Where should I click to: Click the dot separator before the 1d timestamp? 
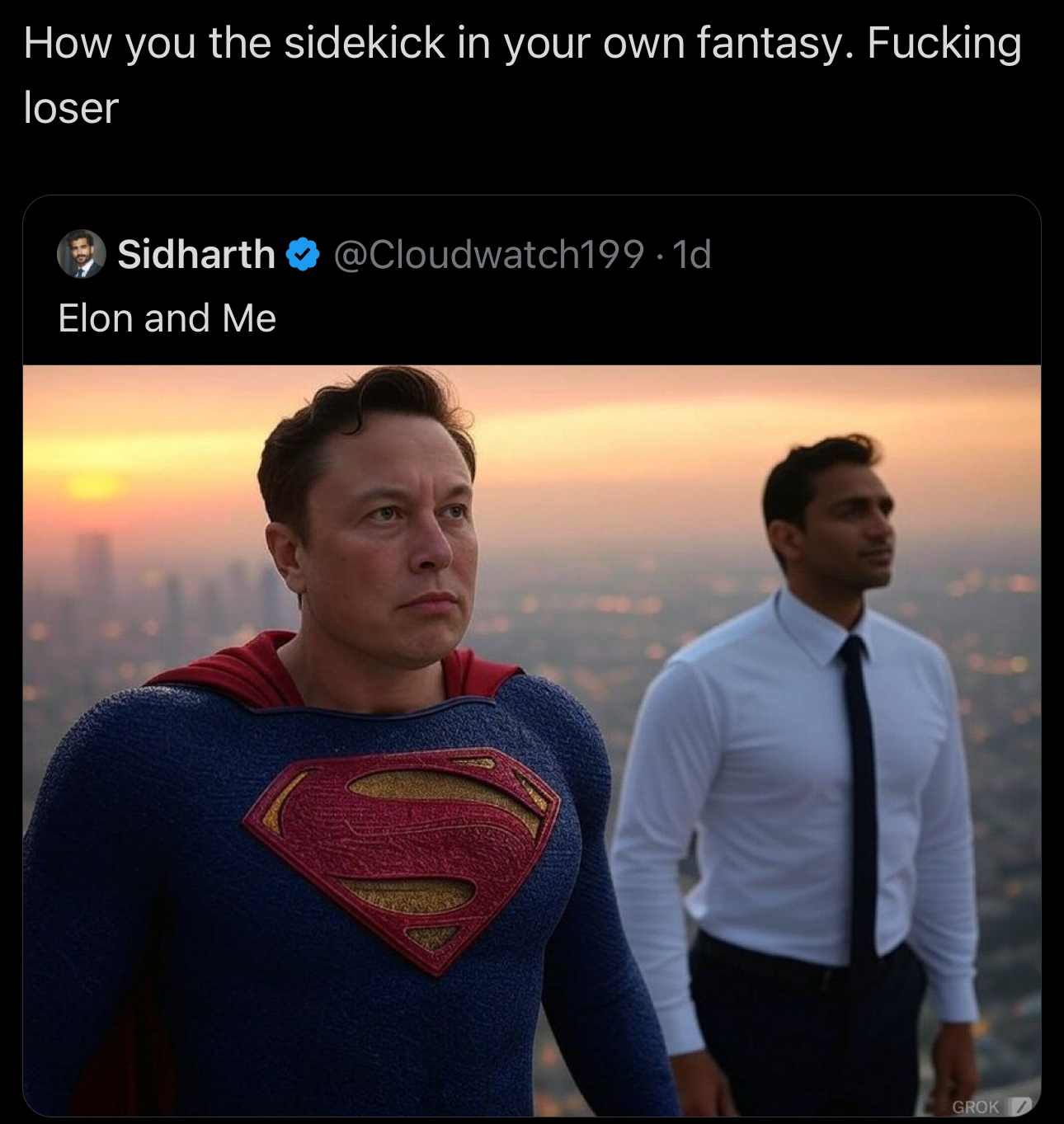click(x=659, y=255)
